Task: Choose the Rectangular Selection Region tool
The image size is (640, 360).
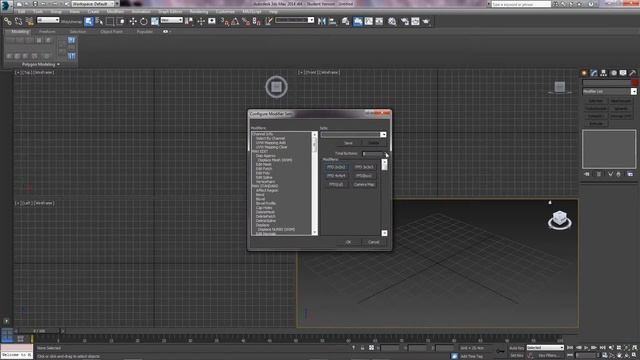Action: (110, 21)
